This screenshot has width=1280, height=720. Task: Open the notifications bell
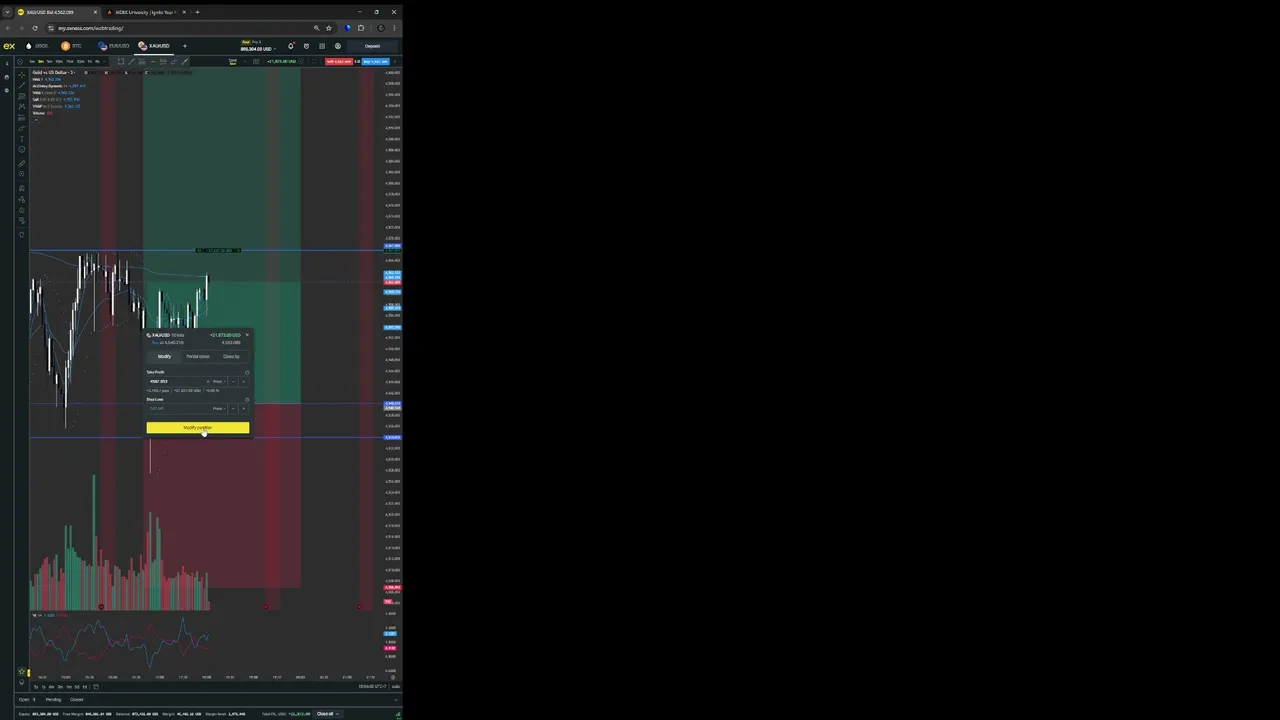pyautogui.click(x=291, y=46)
